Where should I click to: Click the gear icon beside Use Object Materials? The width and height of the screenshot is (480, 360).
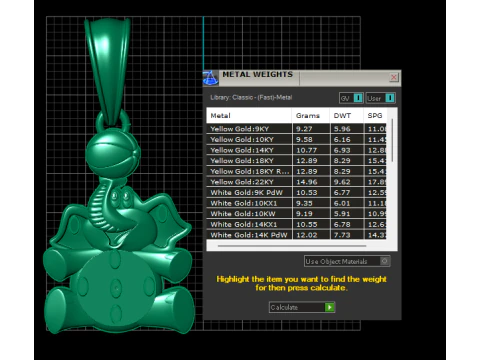(384, 261)
